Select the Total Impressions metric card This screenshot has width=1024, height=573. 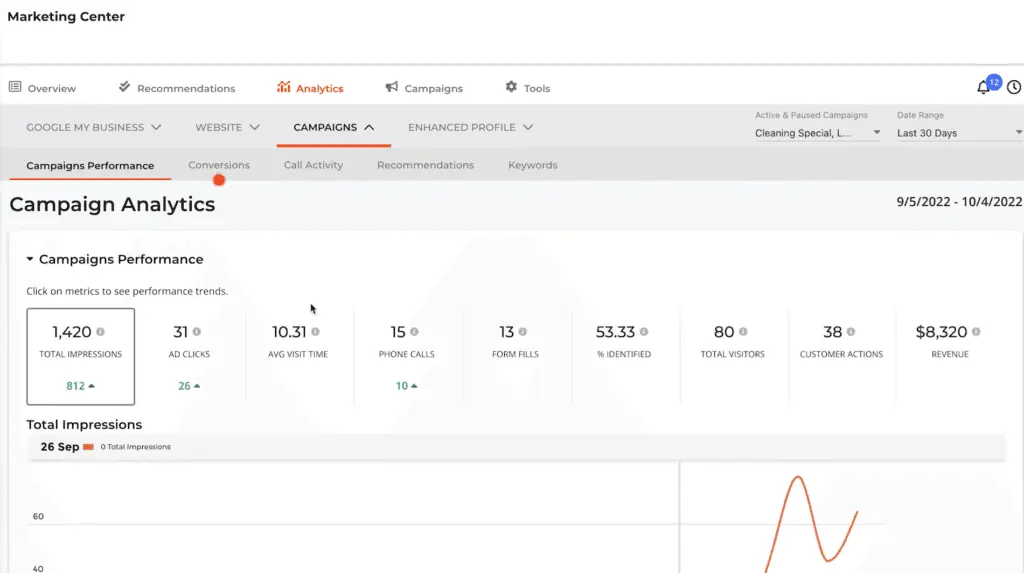coord(80,357)
